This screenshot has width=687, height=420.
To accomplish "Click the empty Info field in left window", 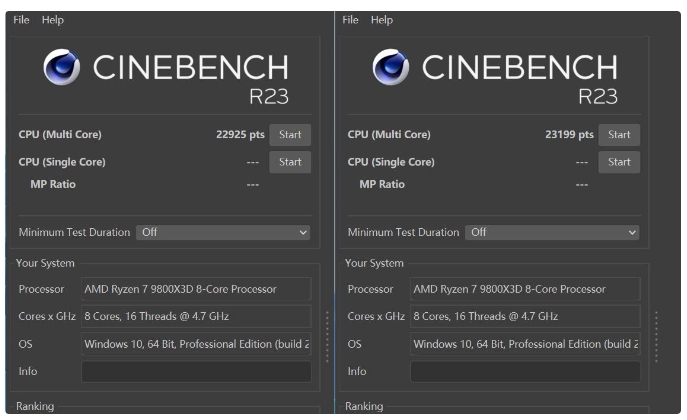I will point(196,371).
